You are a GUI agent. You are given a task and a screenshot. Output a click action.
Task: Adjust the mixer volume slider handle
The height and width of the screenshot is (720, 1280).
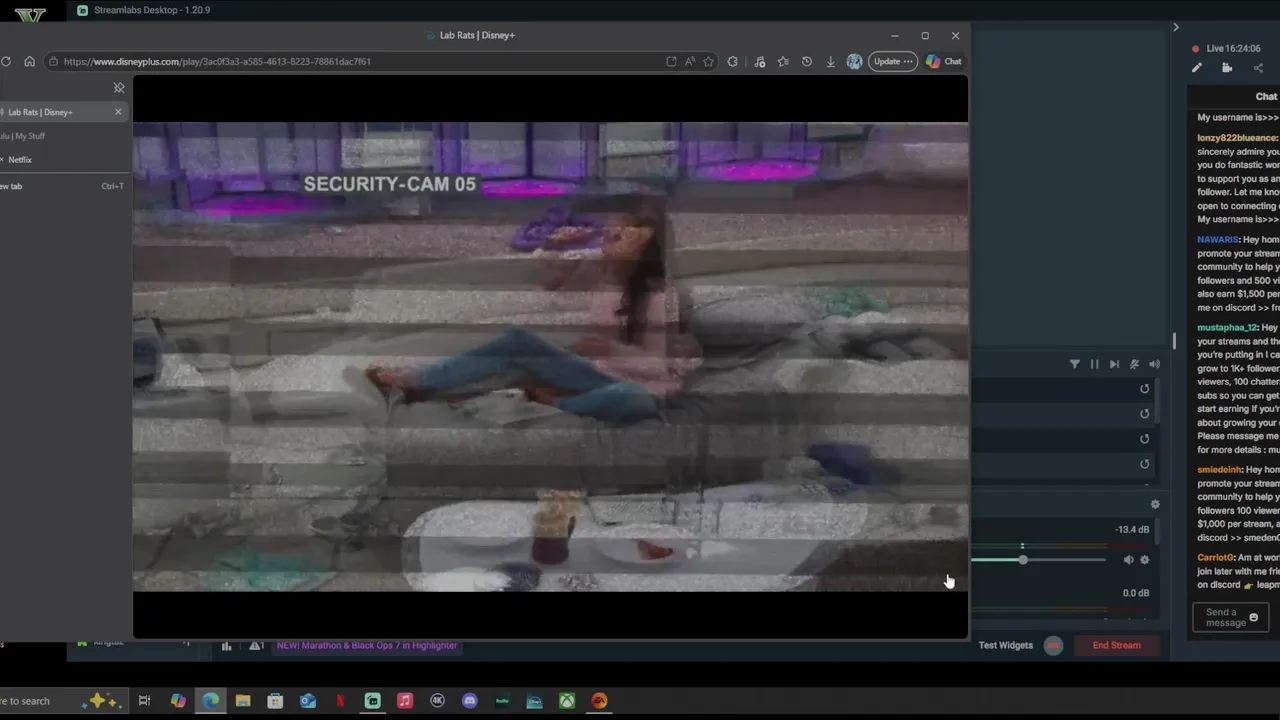tap(1022, 560)
